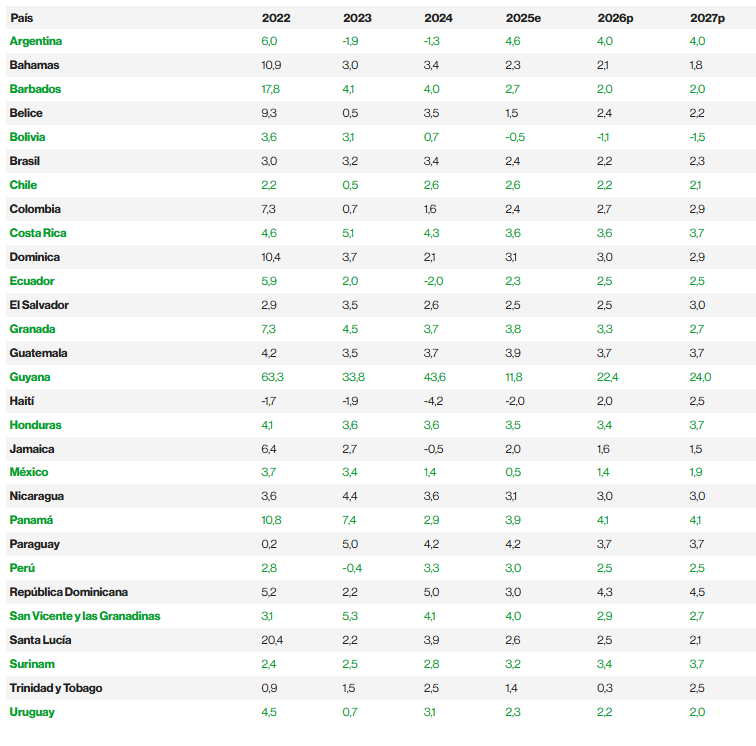The height and width of the screenshot is (746, 756).
Task: Click the 2025e column header
Action: click(523, 18)
